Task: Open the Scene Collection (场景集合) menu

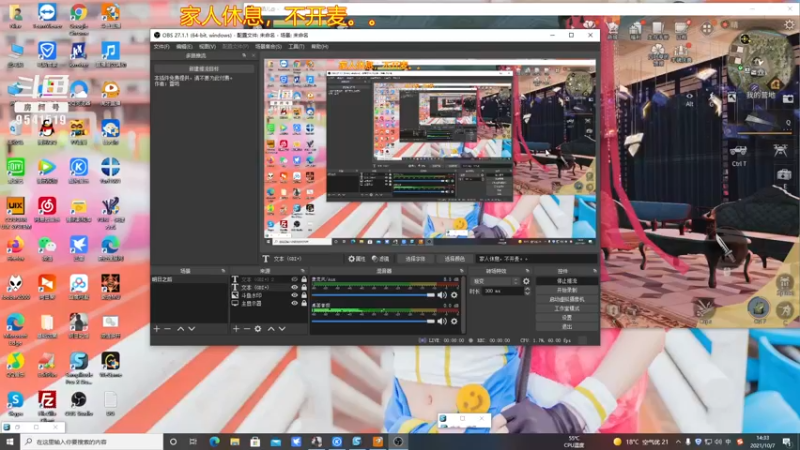Action: (x=268, y=47)
